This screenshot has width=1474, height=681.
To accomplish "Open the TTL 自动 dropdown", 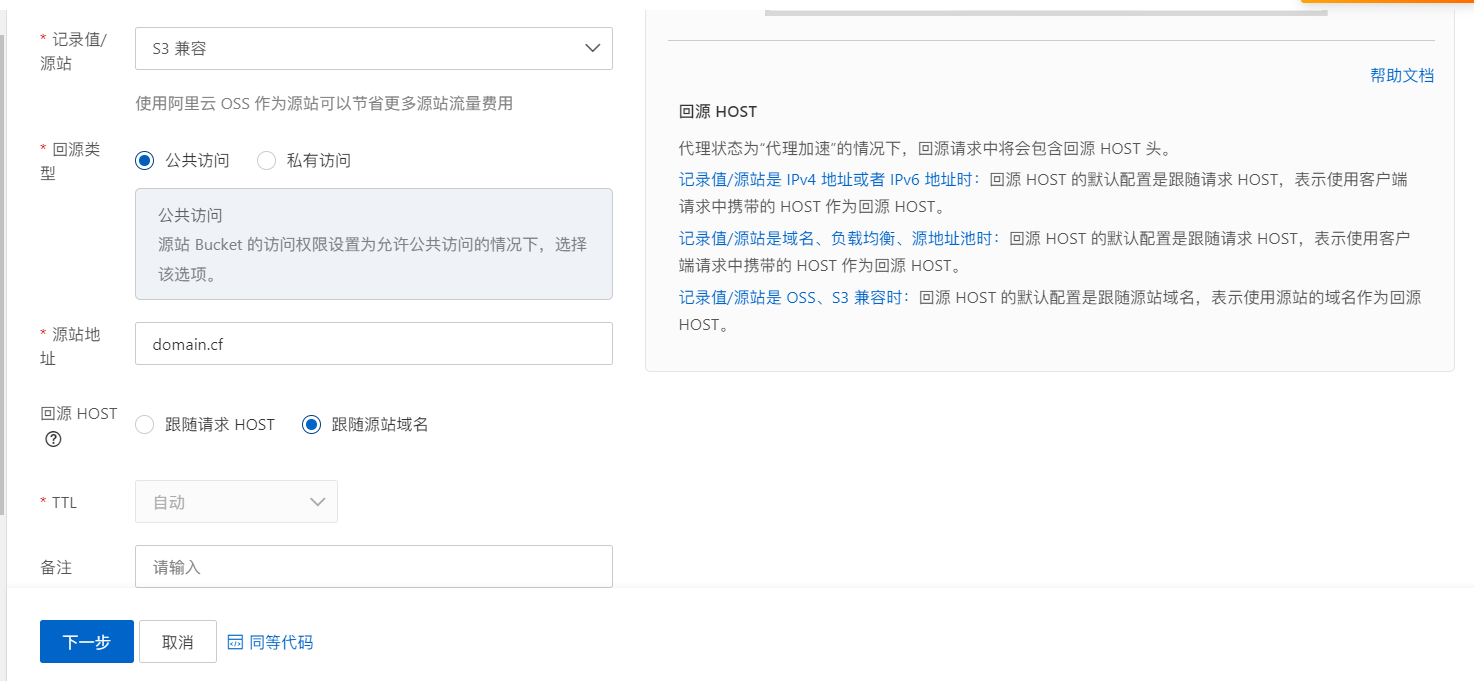I will pyautogui.click(x=236, y=502).
